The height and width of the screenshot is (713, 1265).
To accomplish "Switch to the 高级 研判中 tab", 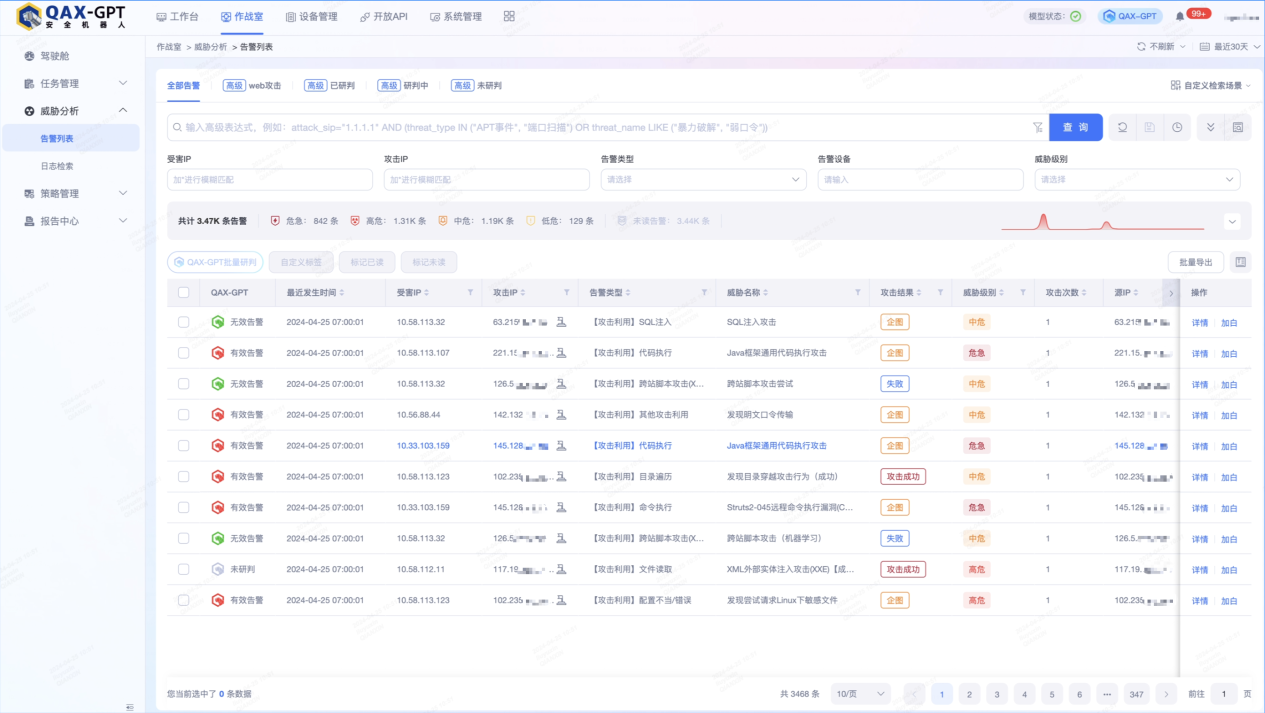I will (403, 86).
